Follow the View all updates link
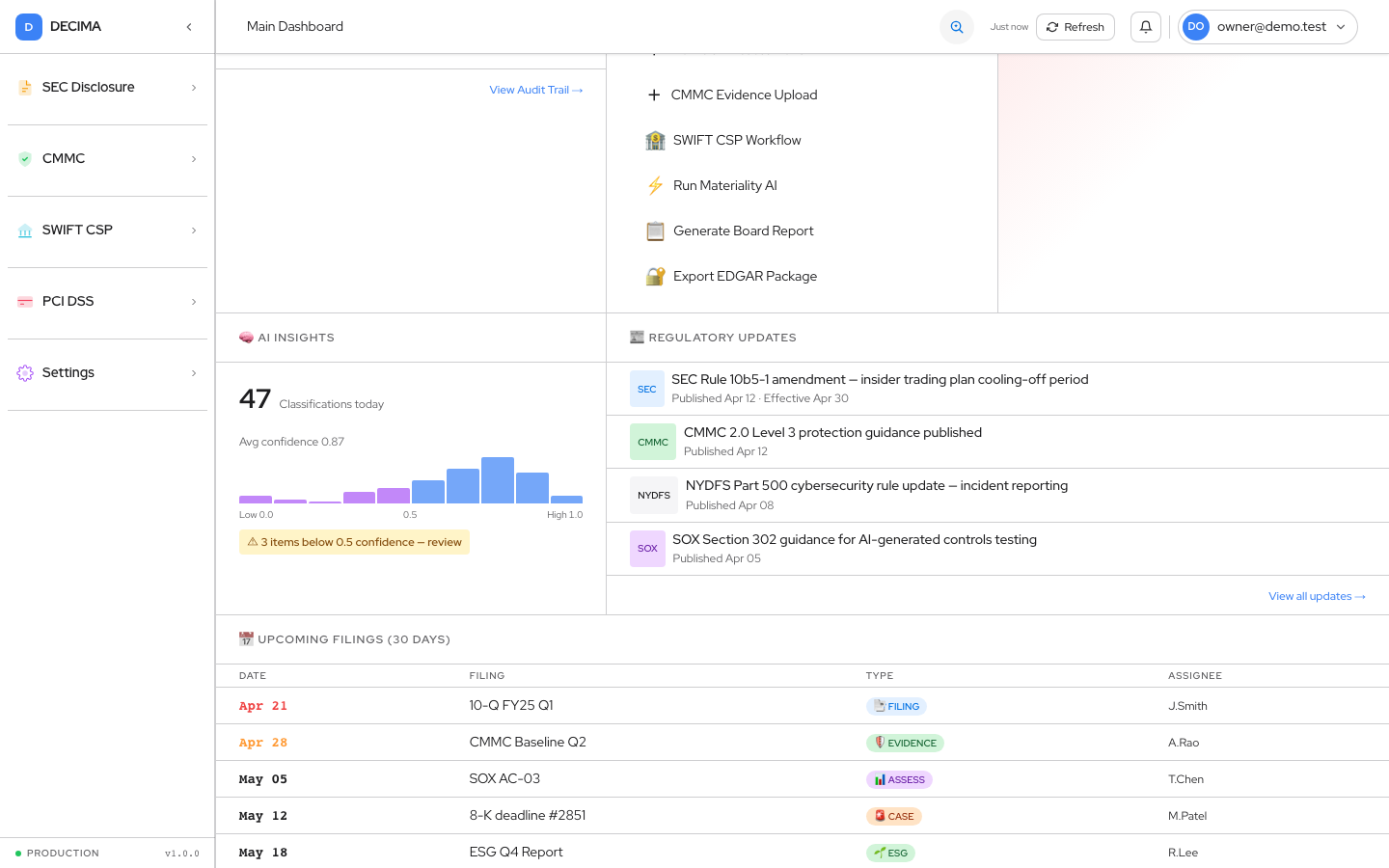1389x868 pixels. [x=1317, y=596]
